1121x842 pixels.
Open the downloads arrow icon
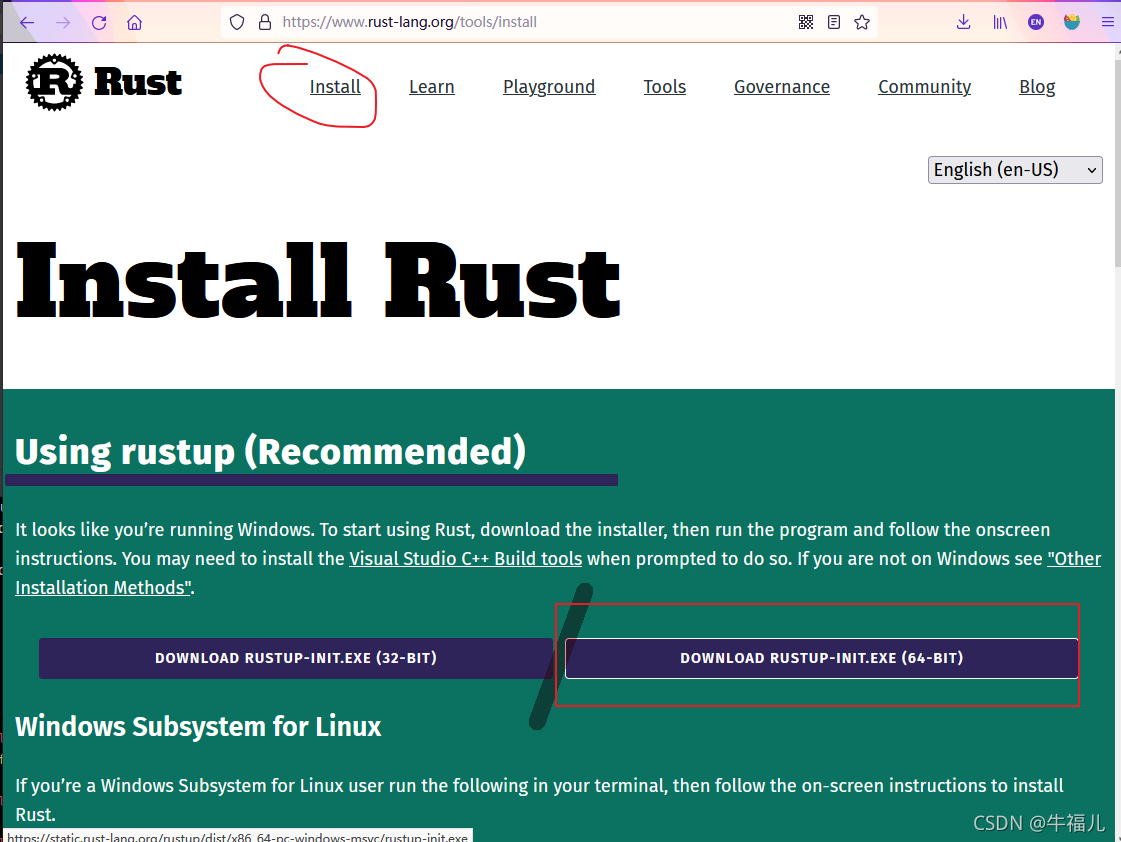tap(964, 22)
